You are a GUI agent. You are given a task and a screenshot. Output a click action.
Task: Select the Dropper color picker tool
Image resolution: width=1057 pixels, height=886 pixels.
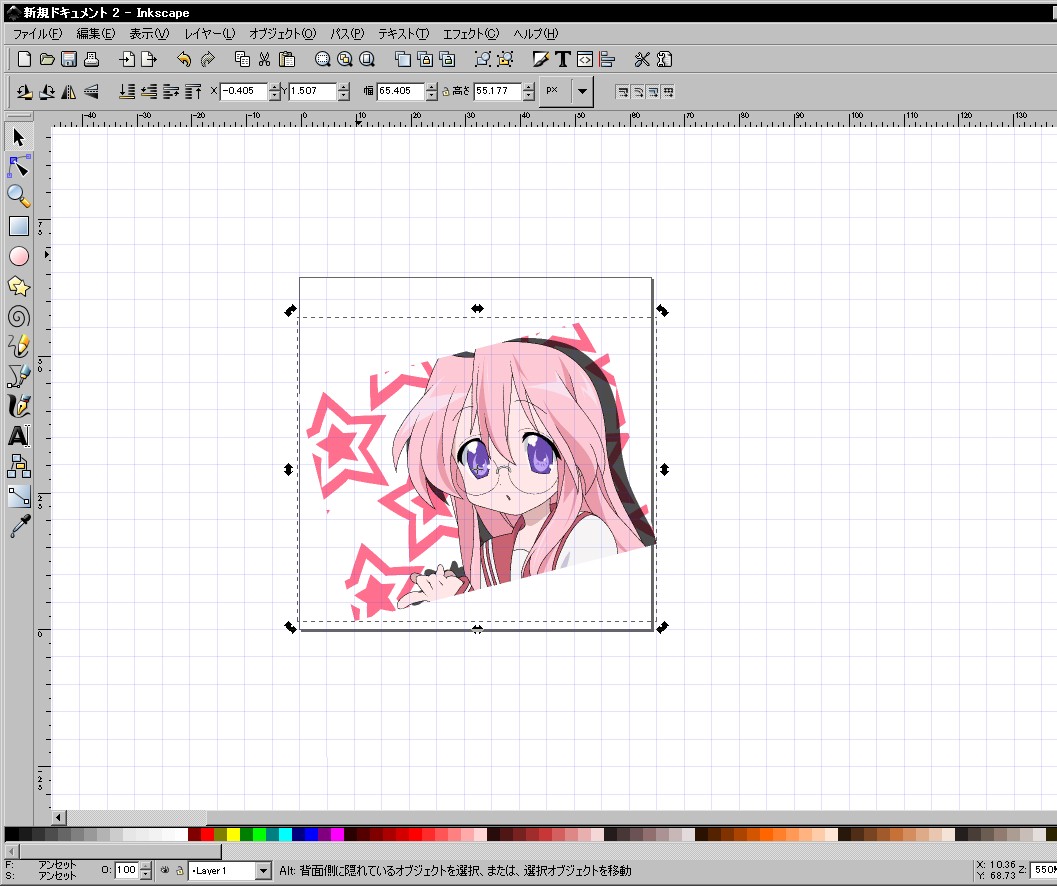point(18,526)
